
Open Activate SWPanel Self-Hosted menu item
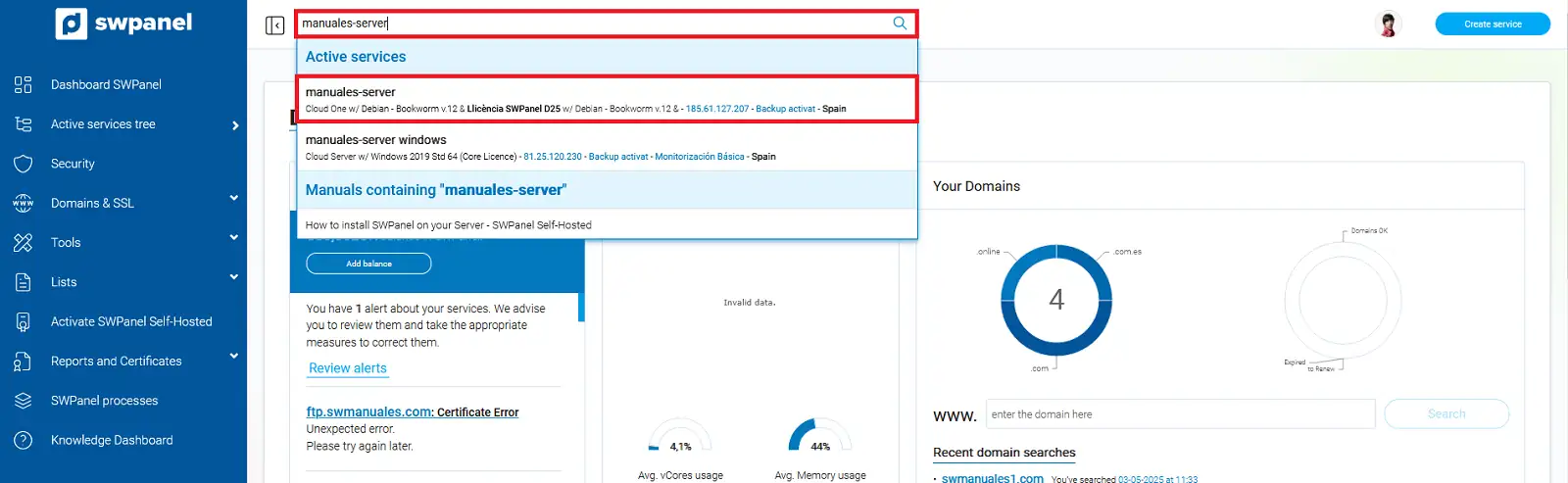[x=131, y=321]
